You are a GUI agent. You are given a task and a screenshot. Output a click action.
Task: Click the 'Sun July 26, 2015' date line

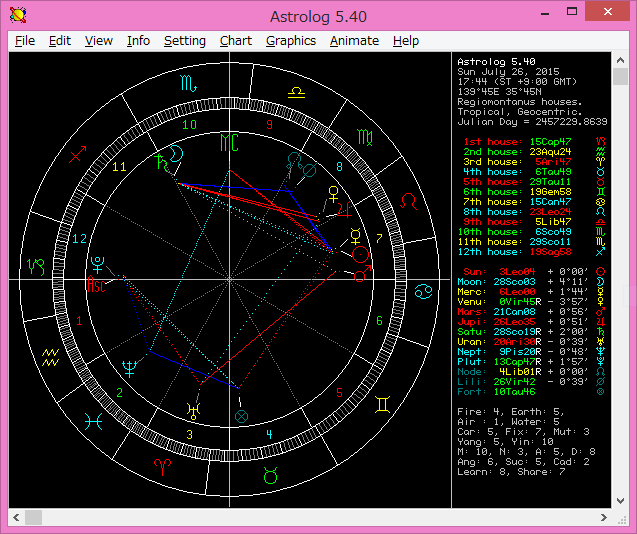(x=508, y=72)
